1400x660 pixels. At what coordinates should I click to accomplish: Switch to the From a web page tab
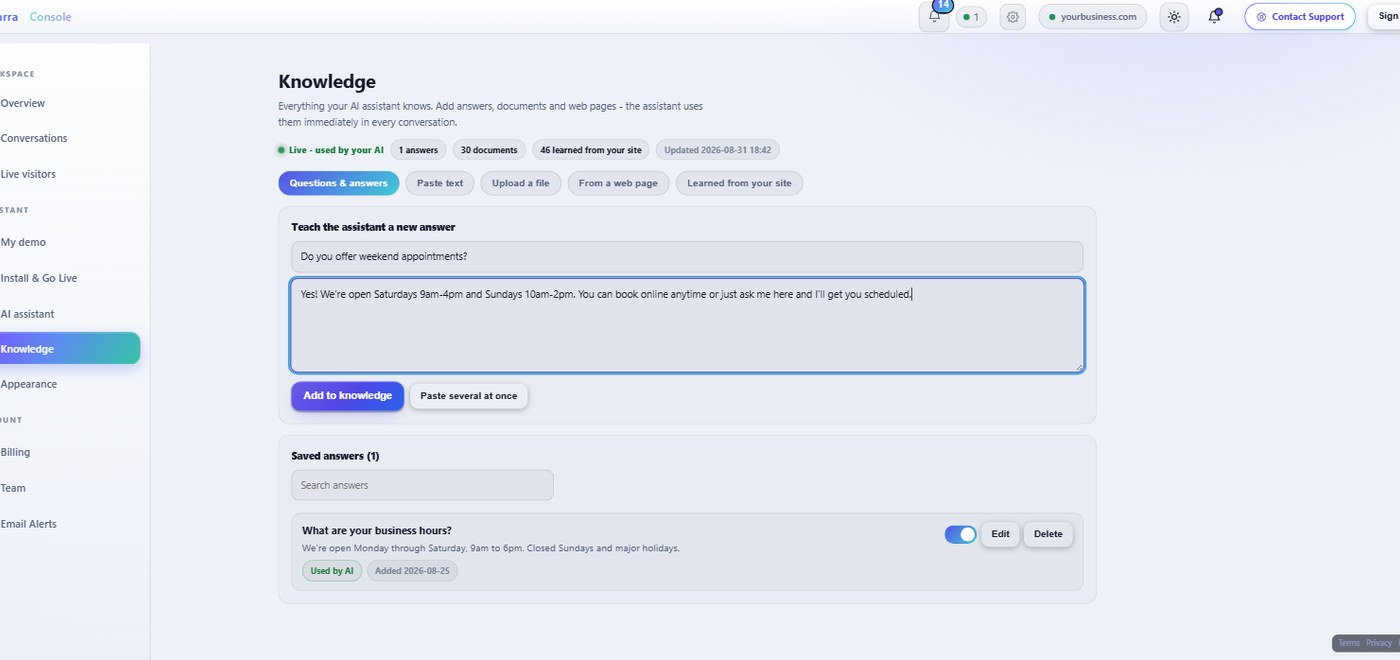[x=618, y=183]
